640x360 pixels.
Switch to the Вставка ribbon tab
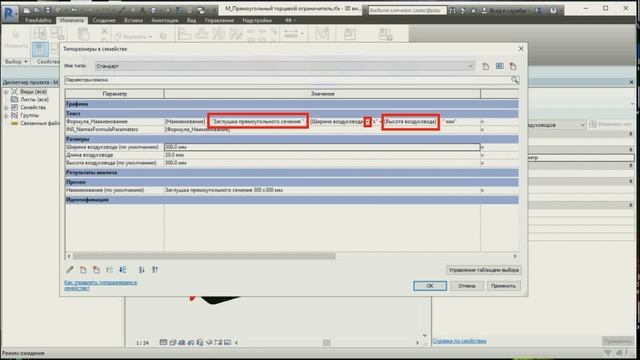click(133, 20)
